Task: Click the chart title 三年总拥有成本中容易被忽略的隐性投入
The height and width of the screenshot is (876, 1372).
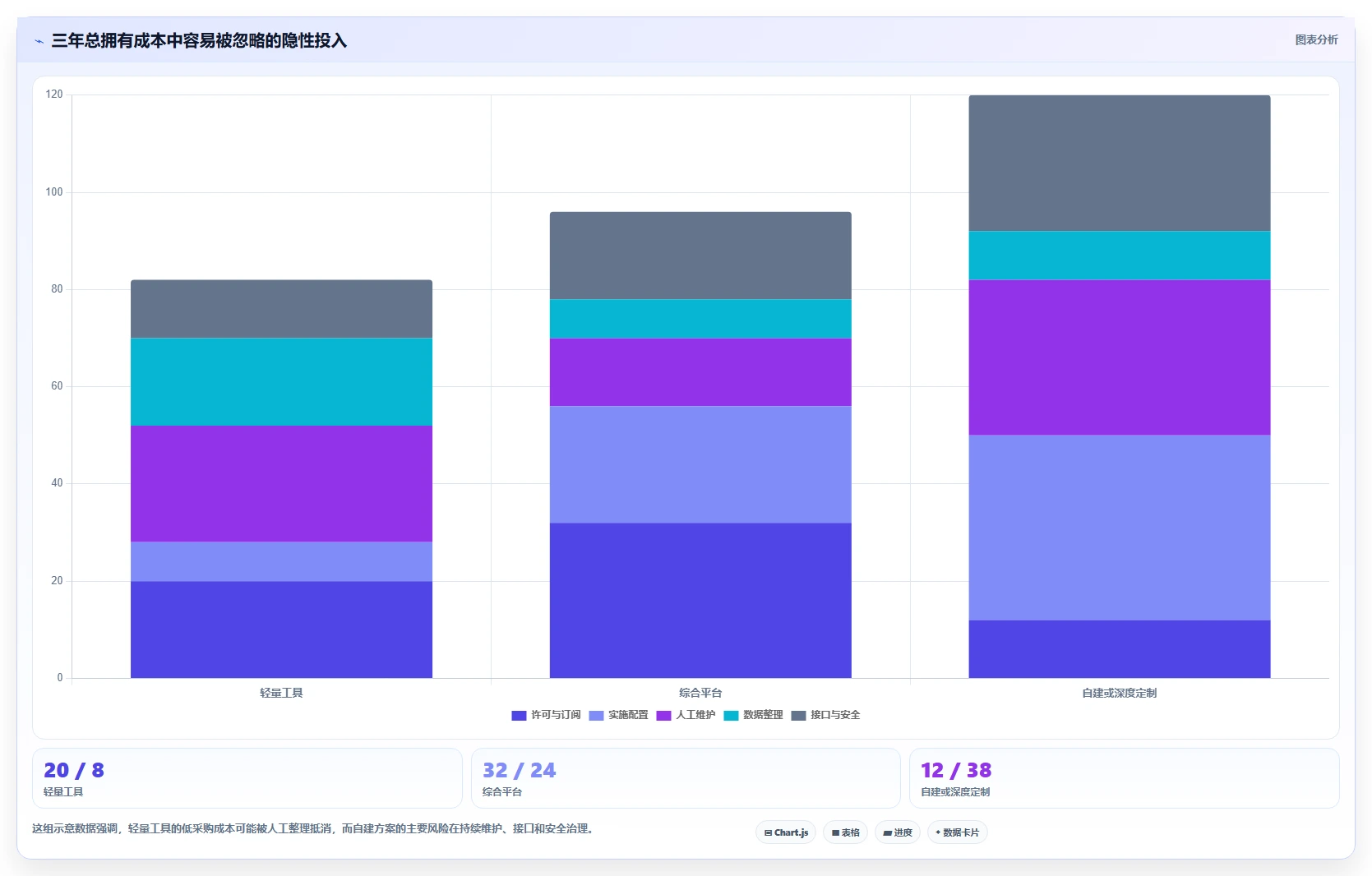Action: (199, 40)
